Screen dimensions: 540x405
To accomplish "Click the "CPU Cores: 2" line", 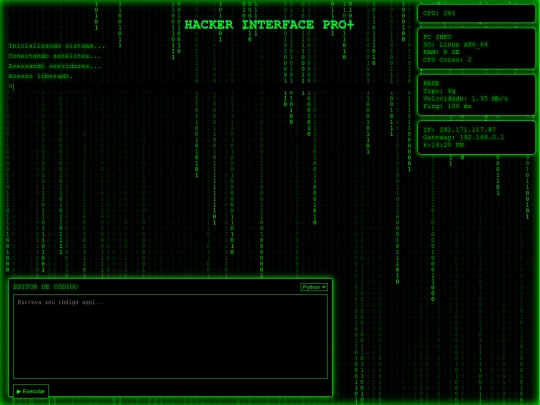I will [447, 60].
